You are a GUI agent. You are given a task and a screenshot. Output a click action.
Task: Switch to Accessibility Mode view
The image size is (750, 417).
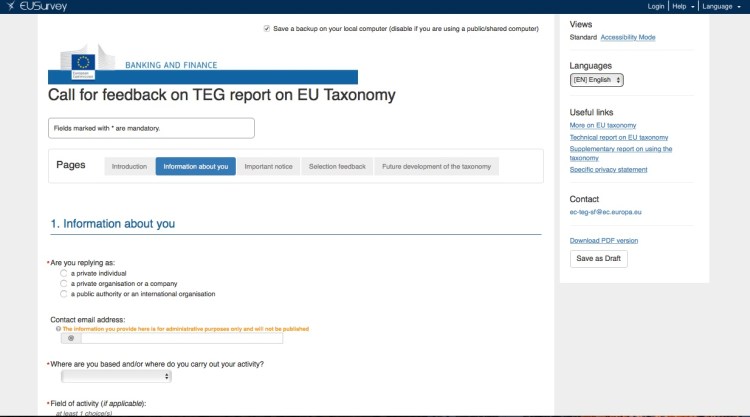tap(628, 37)
